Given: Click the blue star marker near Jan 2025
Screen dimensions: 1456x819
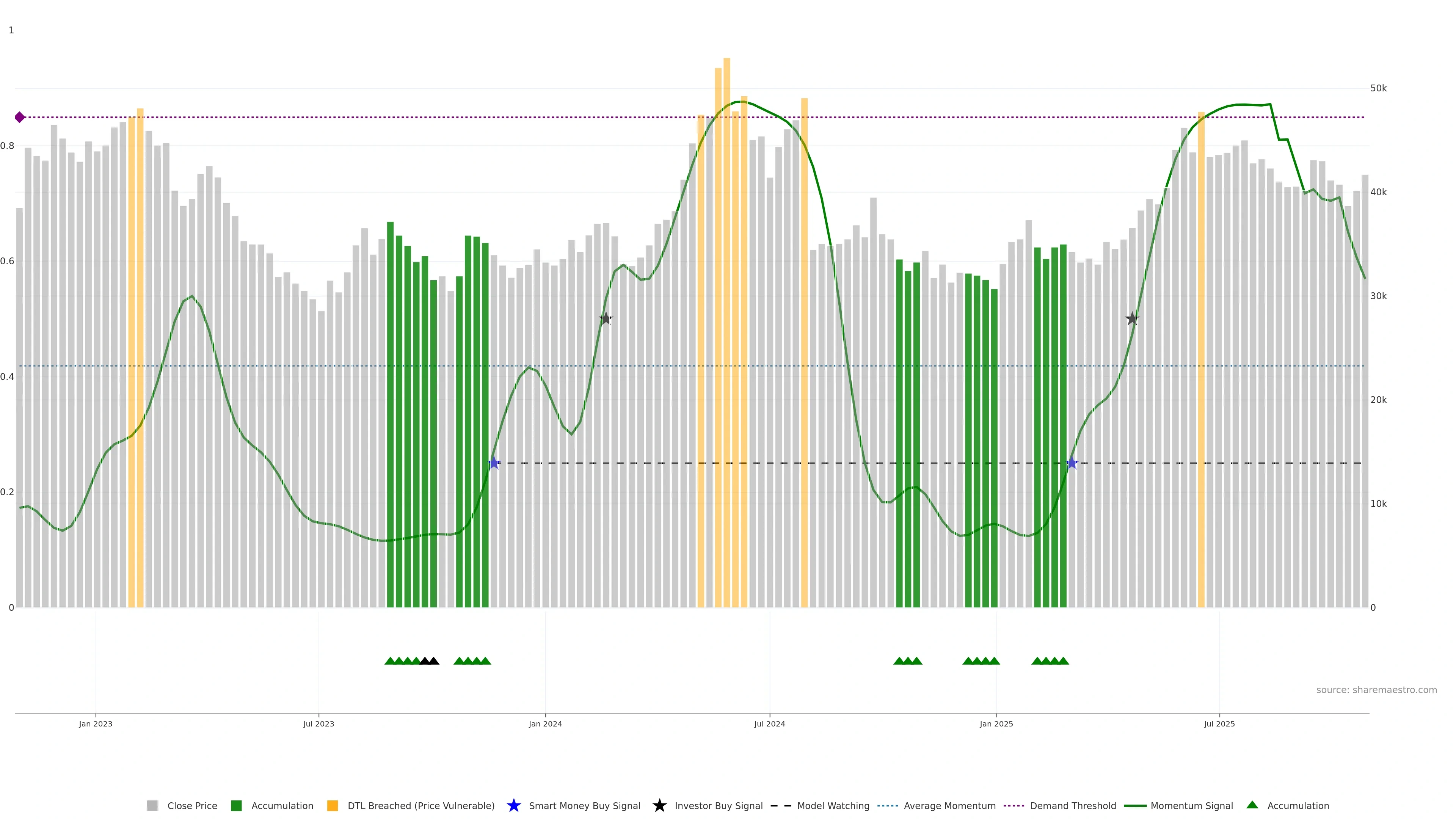Looking at the screenshot, I should pos(1072,463).
